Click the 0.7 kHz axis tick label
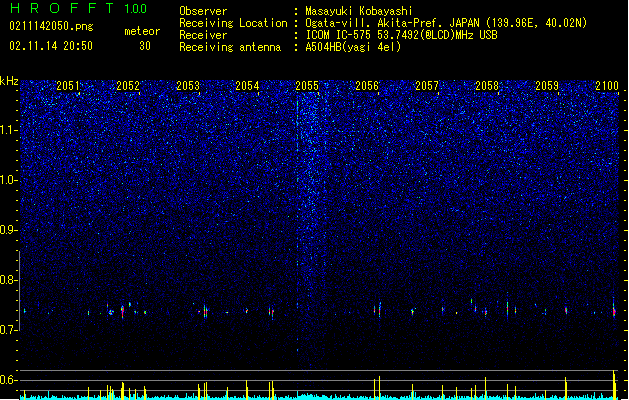Viewport: 629px width, 400px height. click(9, 330)
